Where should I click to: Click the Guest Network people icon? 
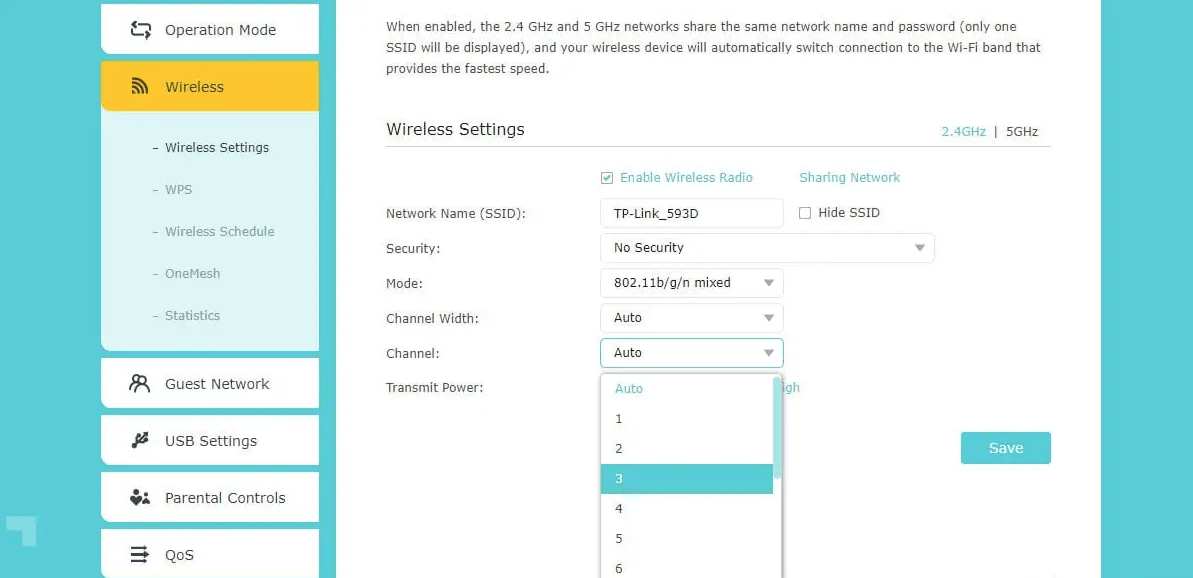pos(140,384)
